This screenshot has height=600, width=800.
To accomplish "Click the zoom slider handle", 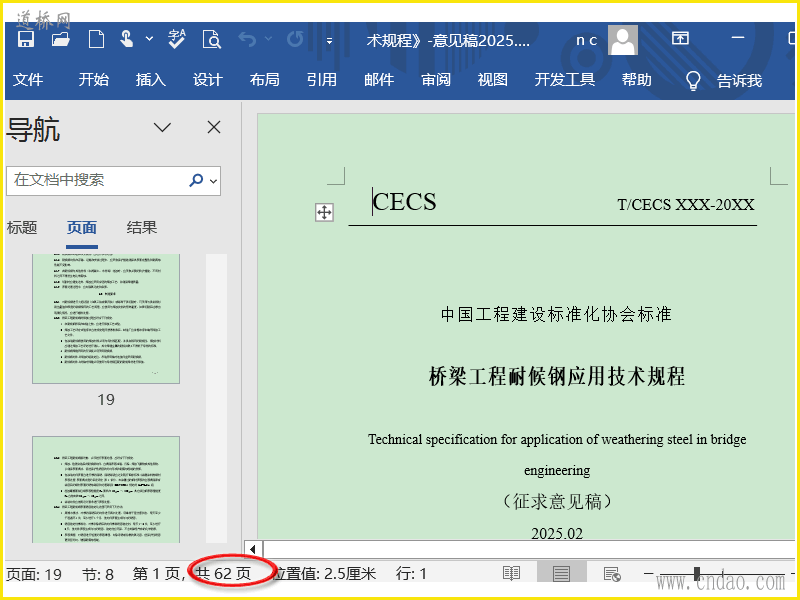I will 696,573.
